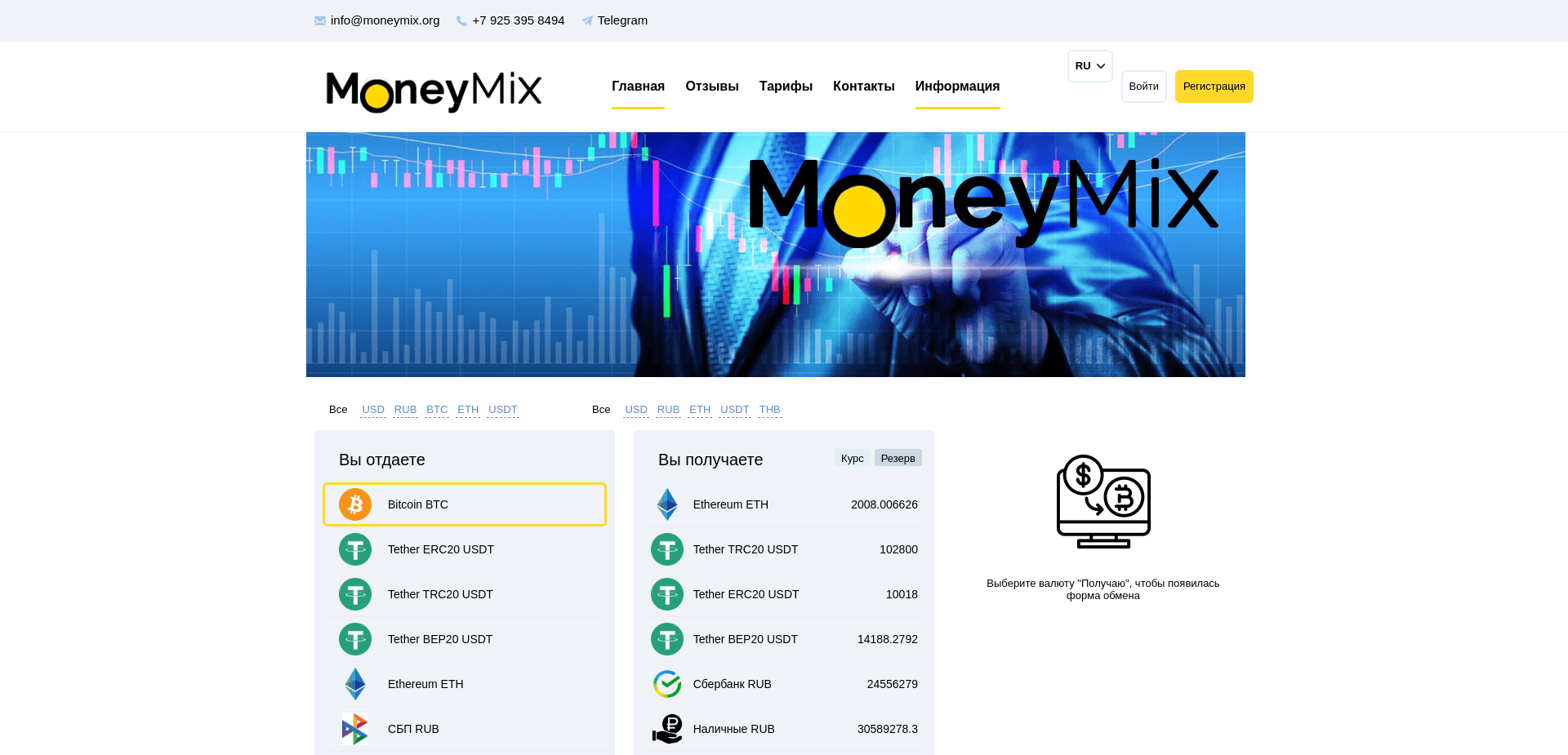
Task: Switch reserve display to Курс
Action: [852, 458]
